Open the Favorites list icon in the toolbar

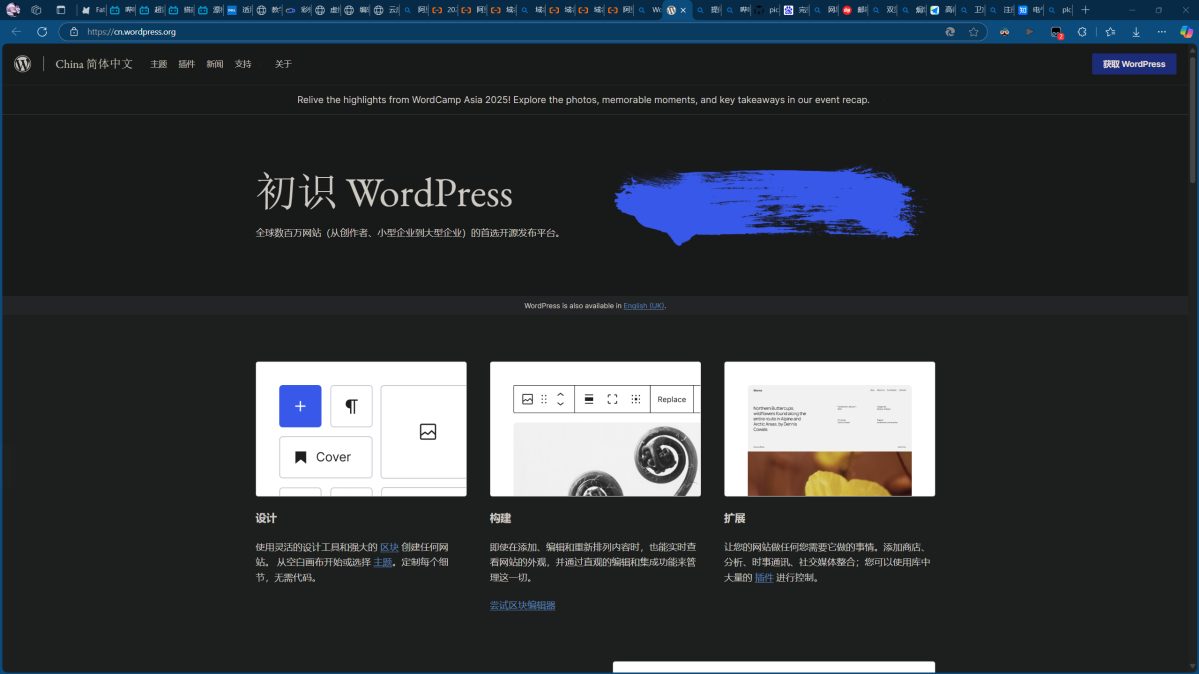1110,32
